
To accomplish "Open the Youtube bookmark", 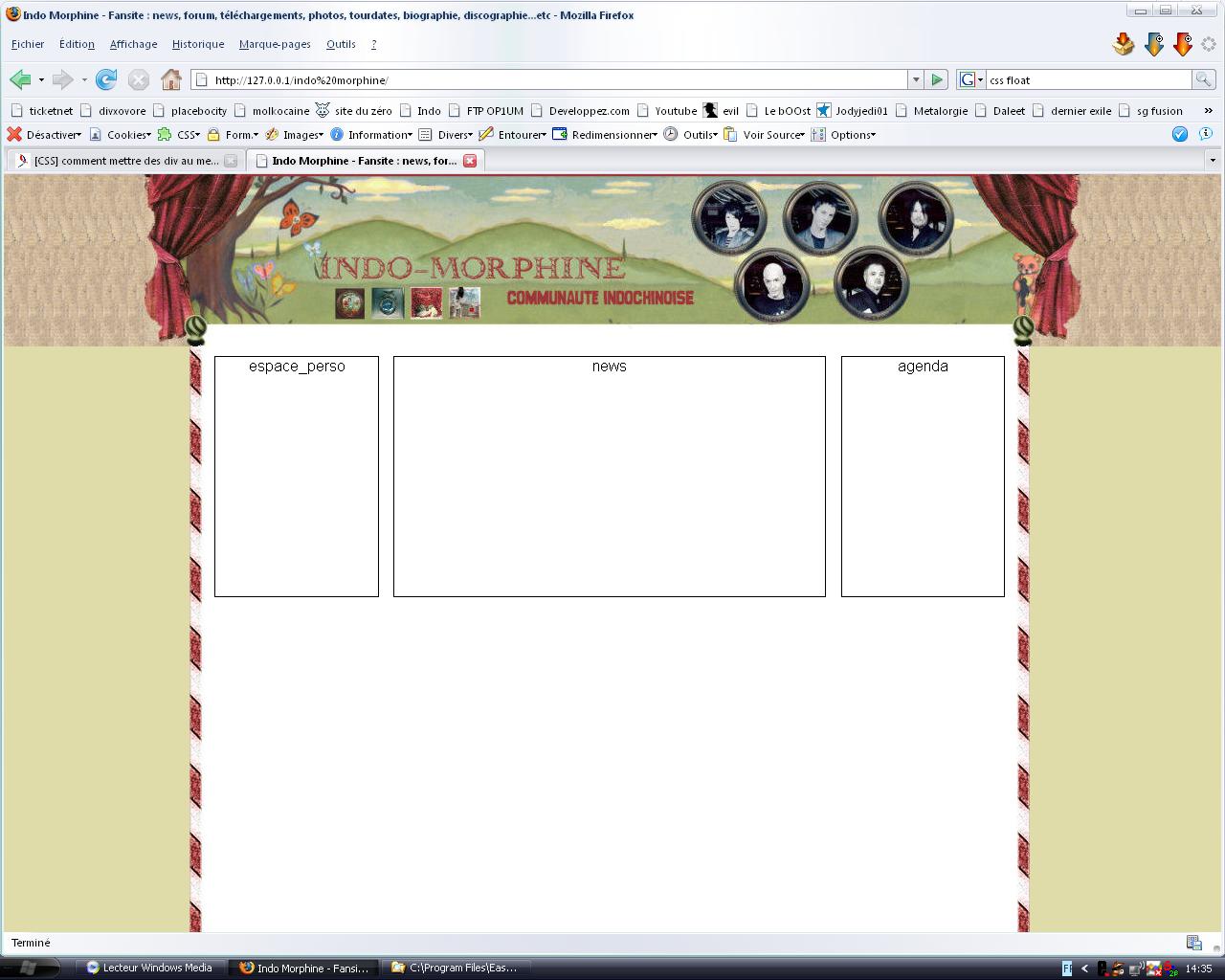I will point(666,110).
